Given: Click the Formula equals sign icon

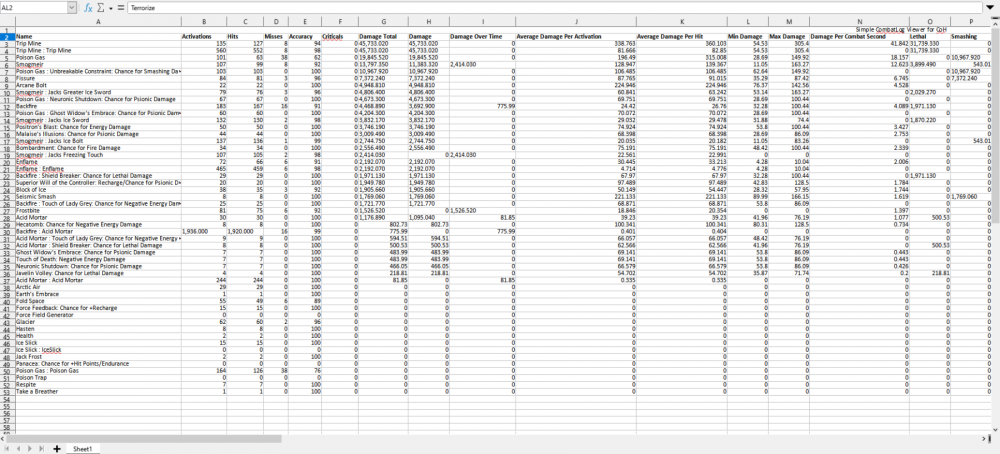Looking at the screenshot, I should 121,7.
